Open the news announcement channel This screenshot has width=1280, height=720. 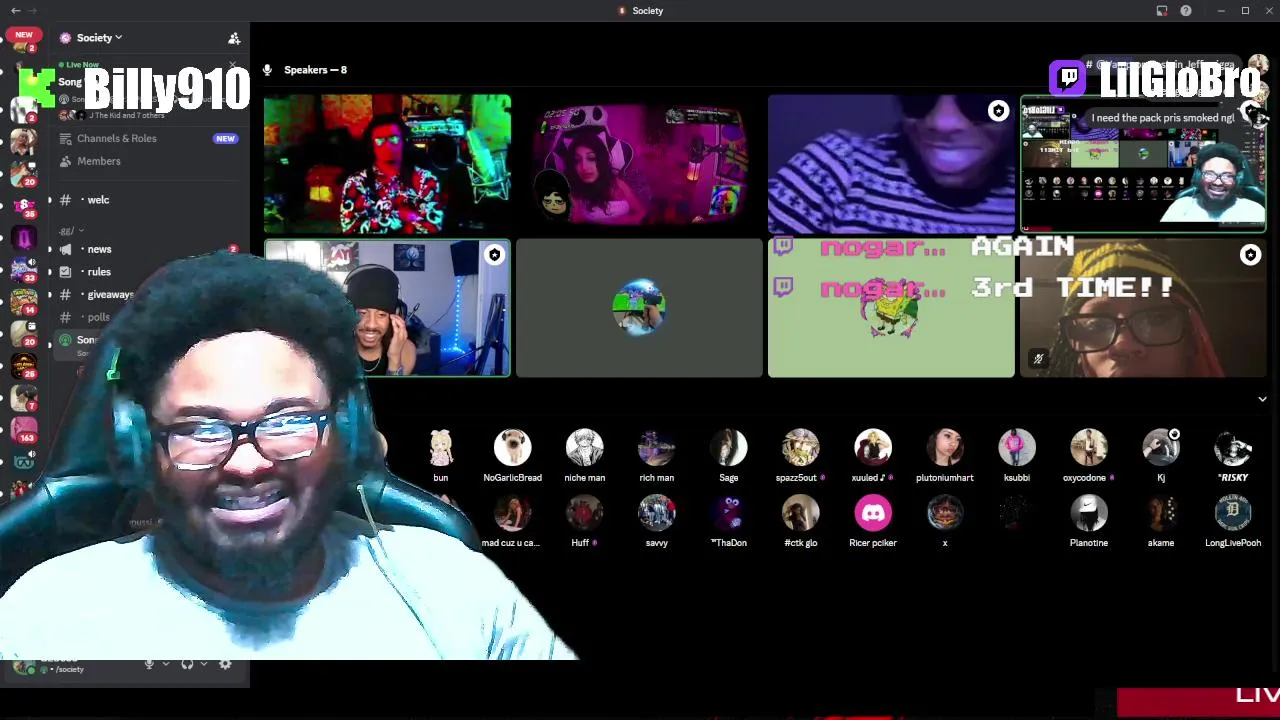(99, 249)
